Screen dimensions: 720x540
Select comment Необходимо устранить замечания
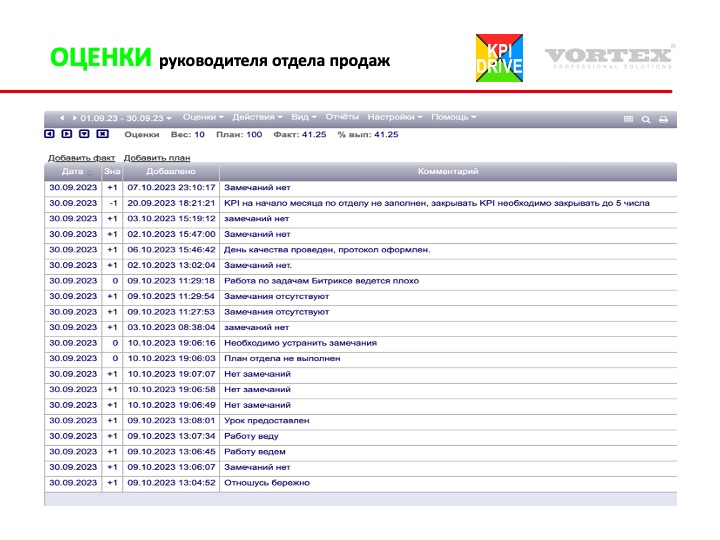(x=300, y=343)
